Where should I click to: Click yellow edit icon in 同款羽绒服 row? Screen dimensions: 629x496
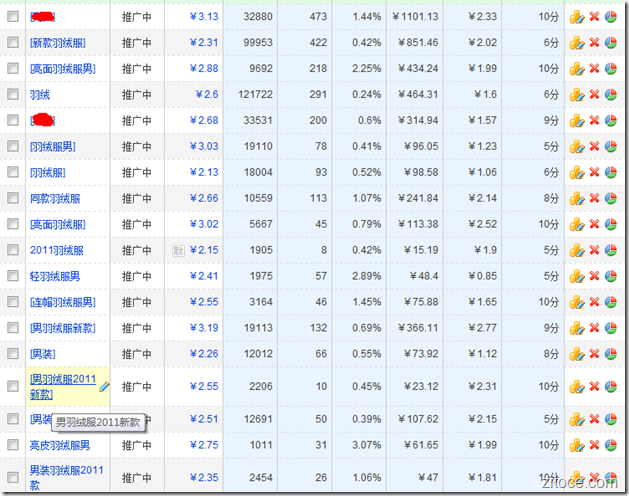point(576,198)
